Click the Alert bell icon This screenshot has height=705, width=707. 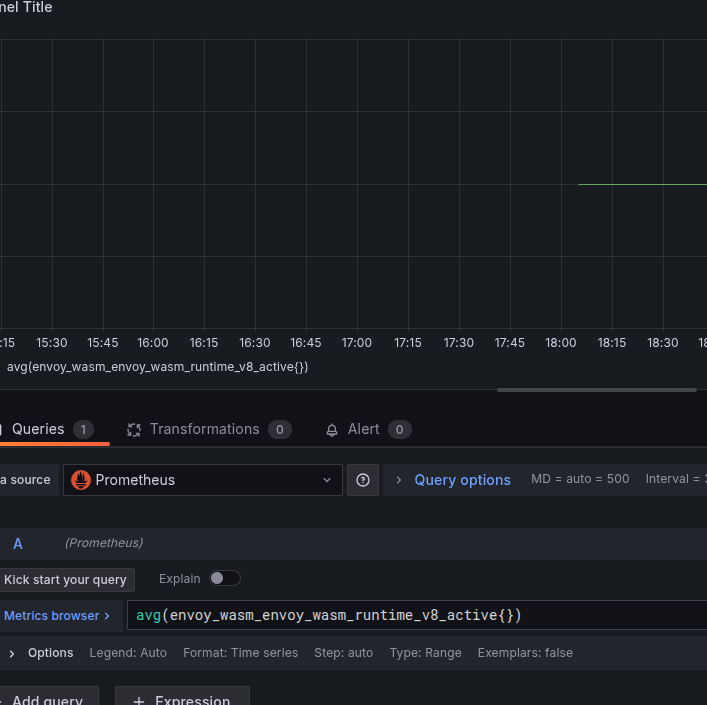click(x=332, y=430)
